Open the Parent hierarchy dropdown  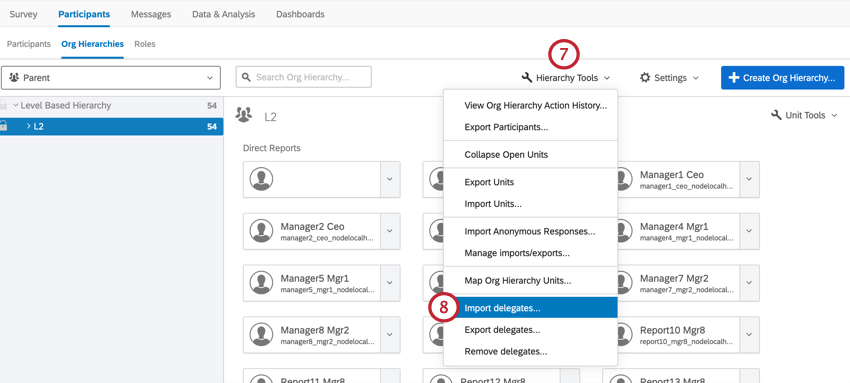[111, 77]
